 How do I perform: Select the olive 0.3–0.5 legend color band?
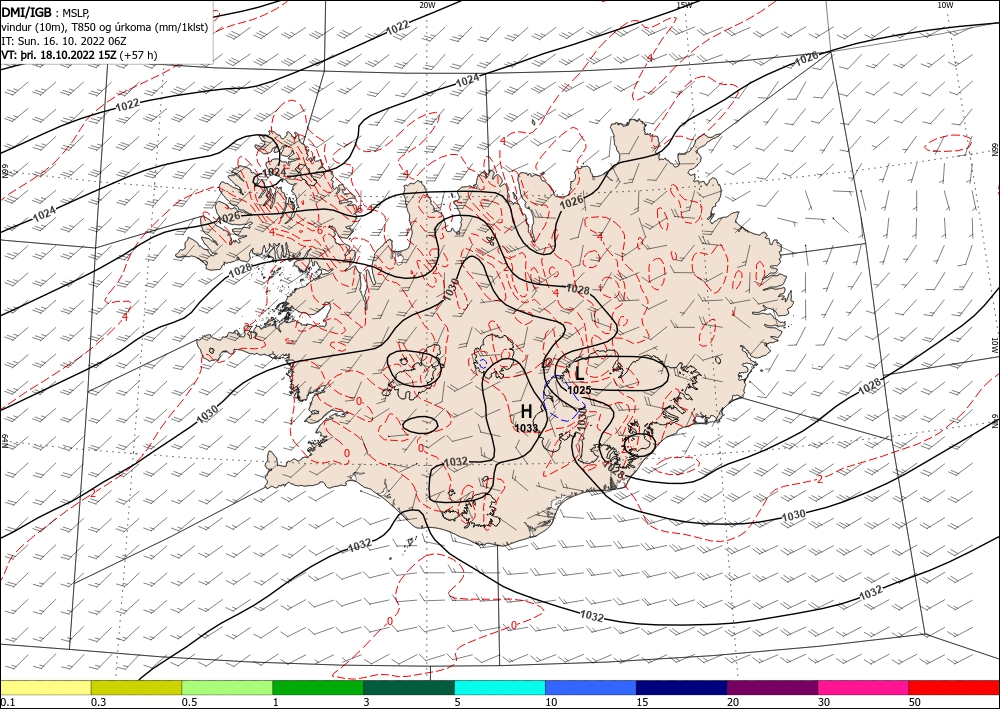pos(136,687)
